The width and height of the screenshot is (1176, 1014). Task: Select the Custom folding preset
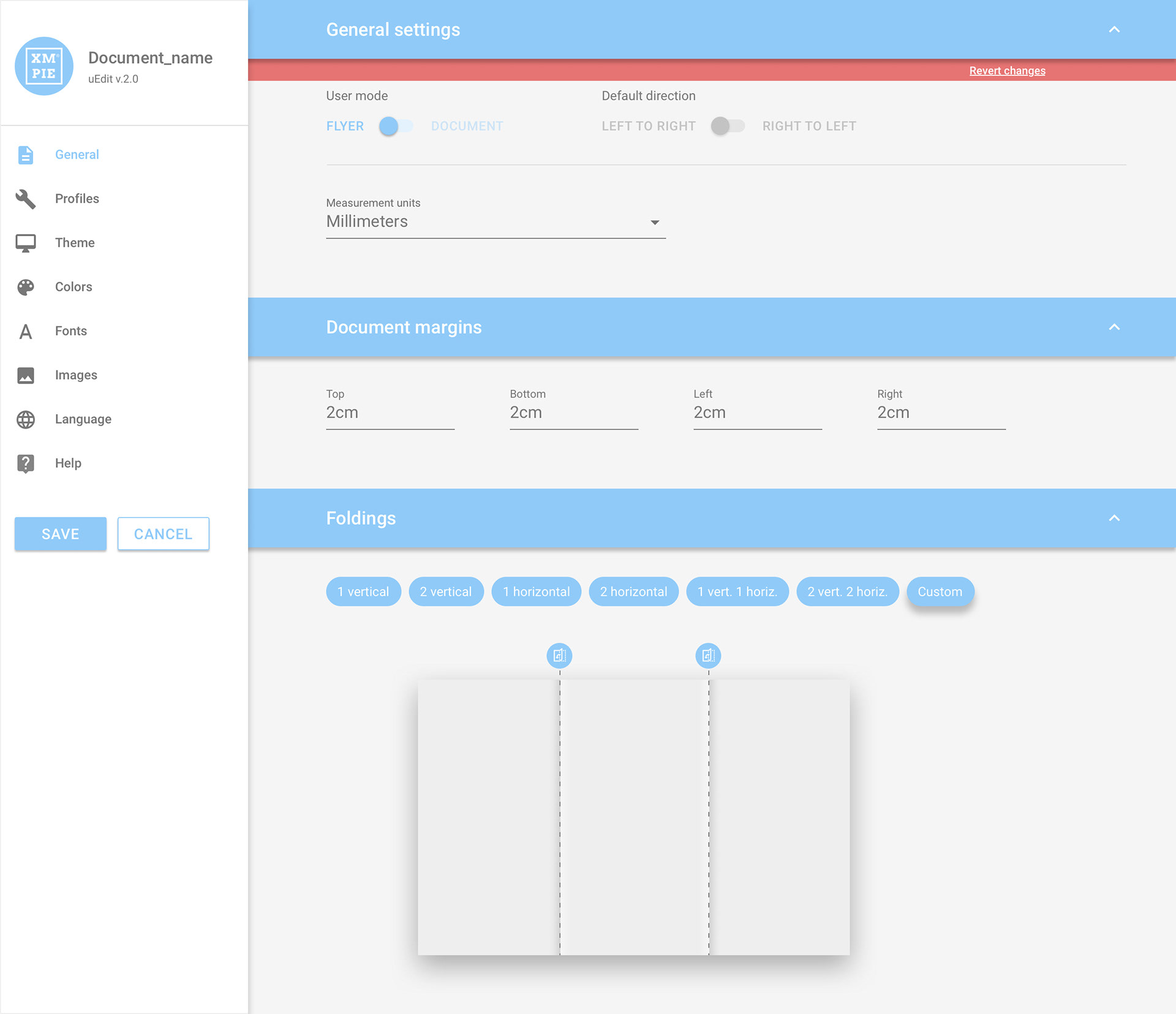point(940,591)
